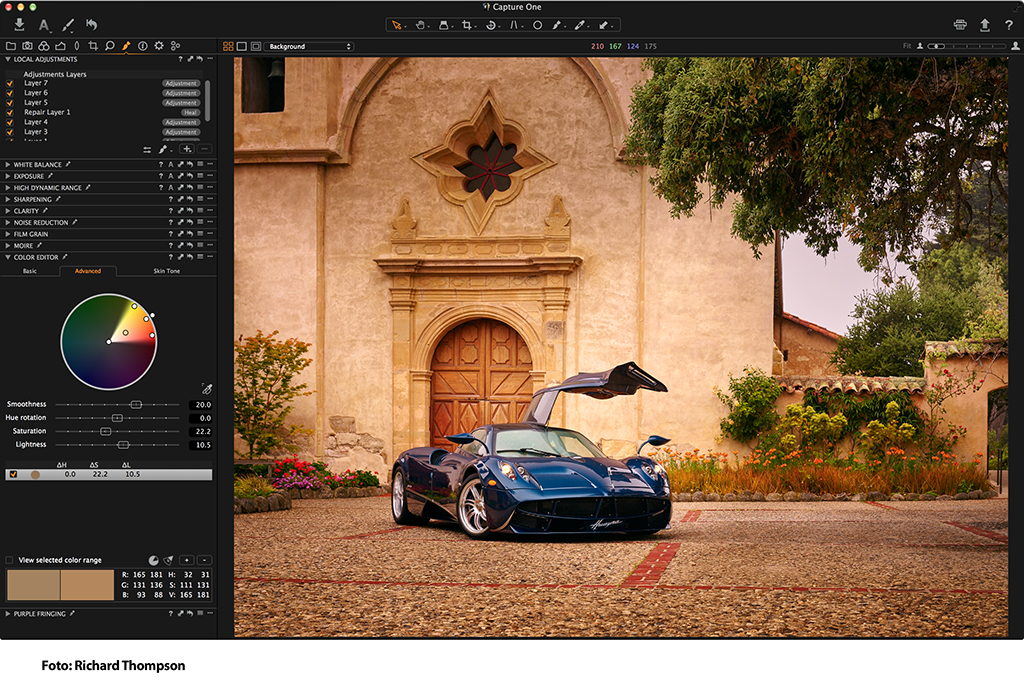Click the Export upload arrow icon

pos(984,25)
